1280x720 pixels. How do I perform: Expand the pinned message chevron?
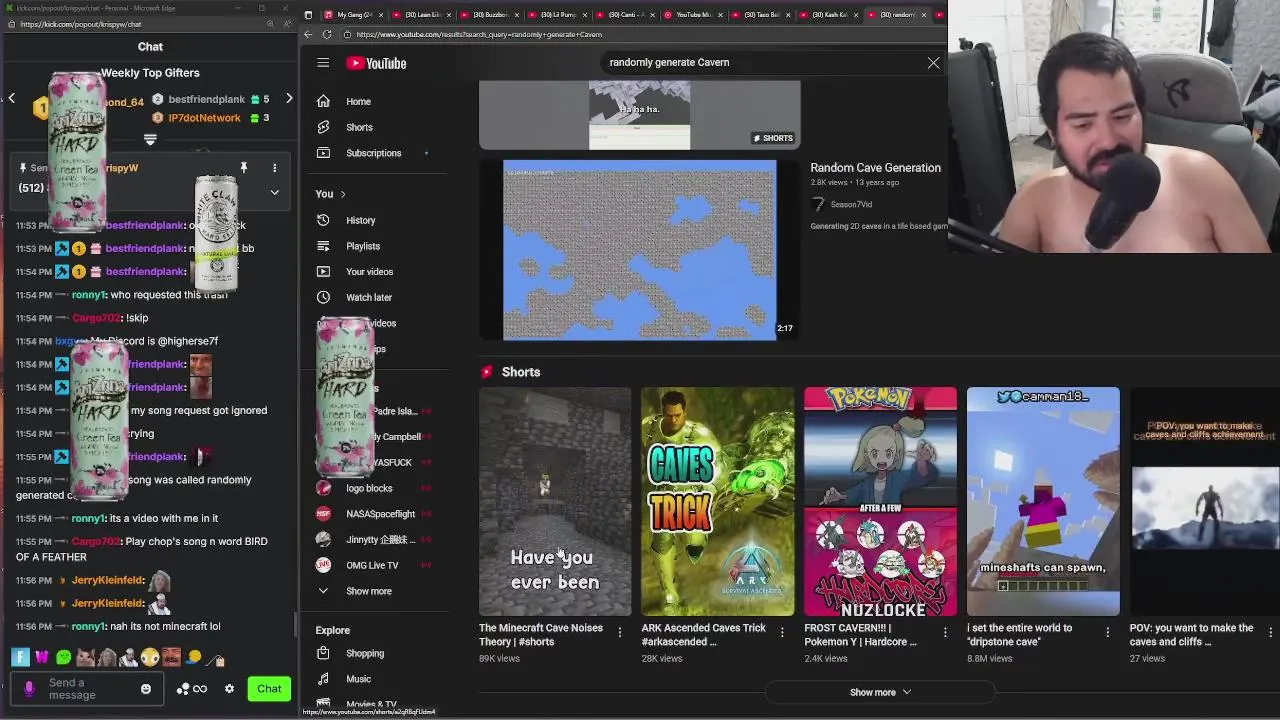[274, 192]
